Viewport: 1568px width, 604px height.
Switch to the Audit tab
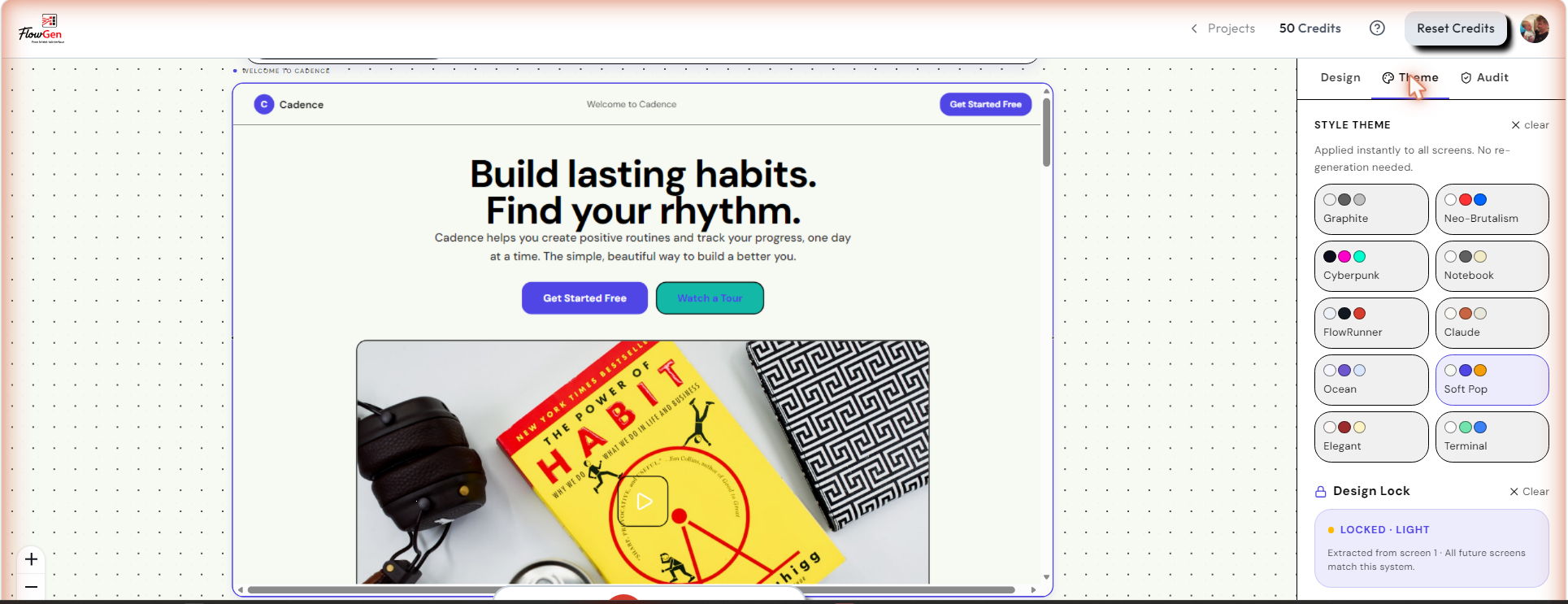coord(1484,77)
